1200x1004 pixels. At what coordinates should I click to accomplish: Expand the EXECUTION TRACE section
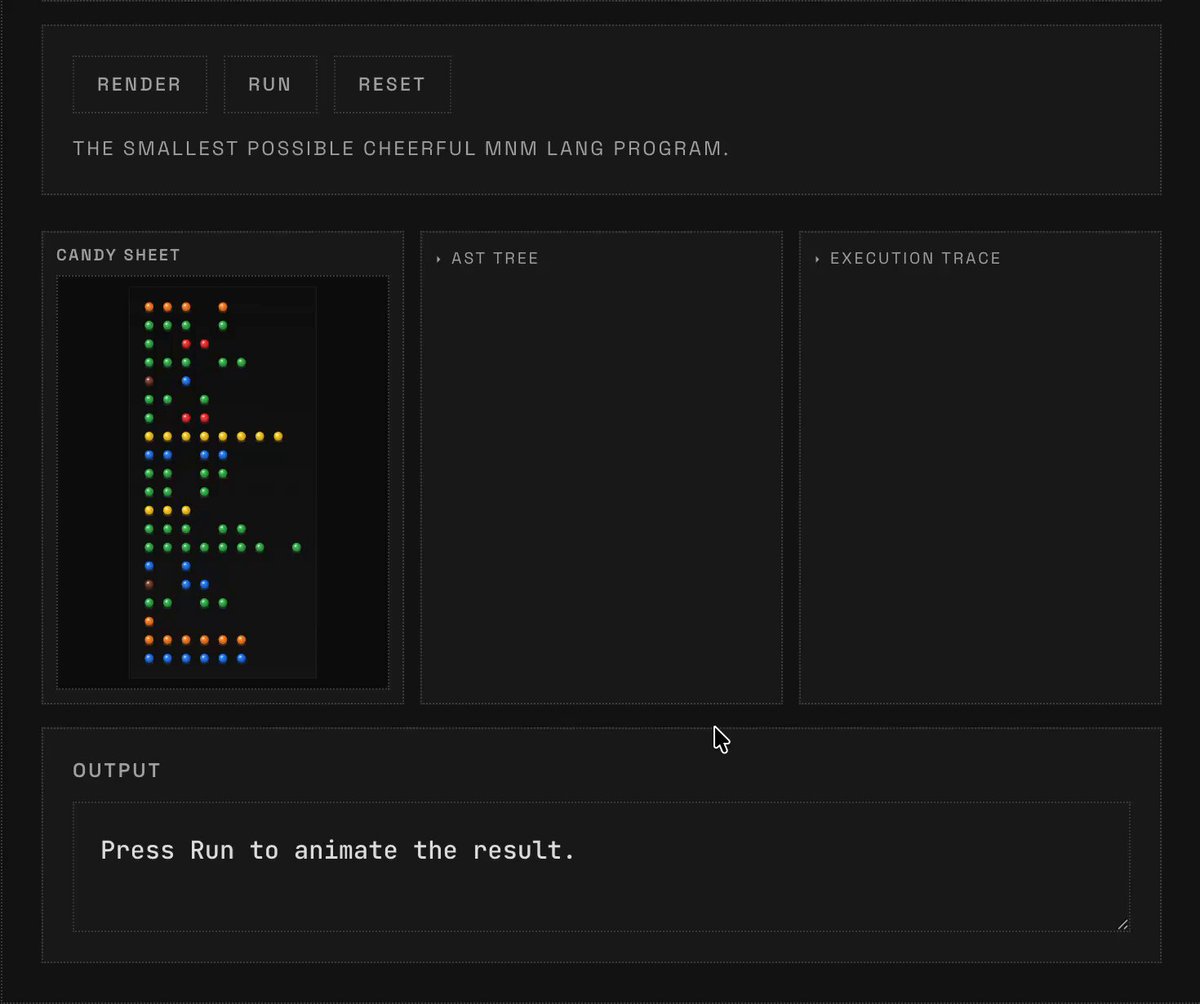[x=915, y=258]
